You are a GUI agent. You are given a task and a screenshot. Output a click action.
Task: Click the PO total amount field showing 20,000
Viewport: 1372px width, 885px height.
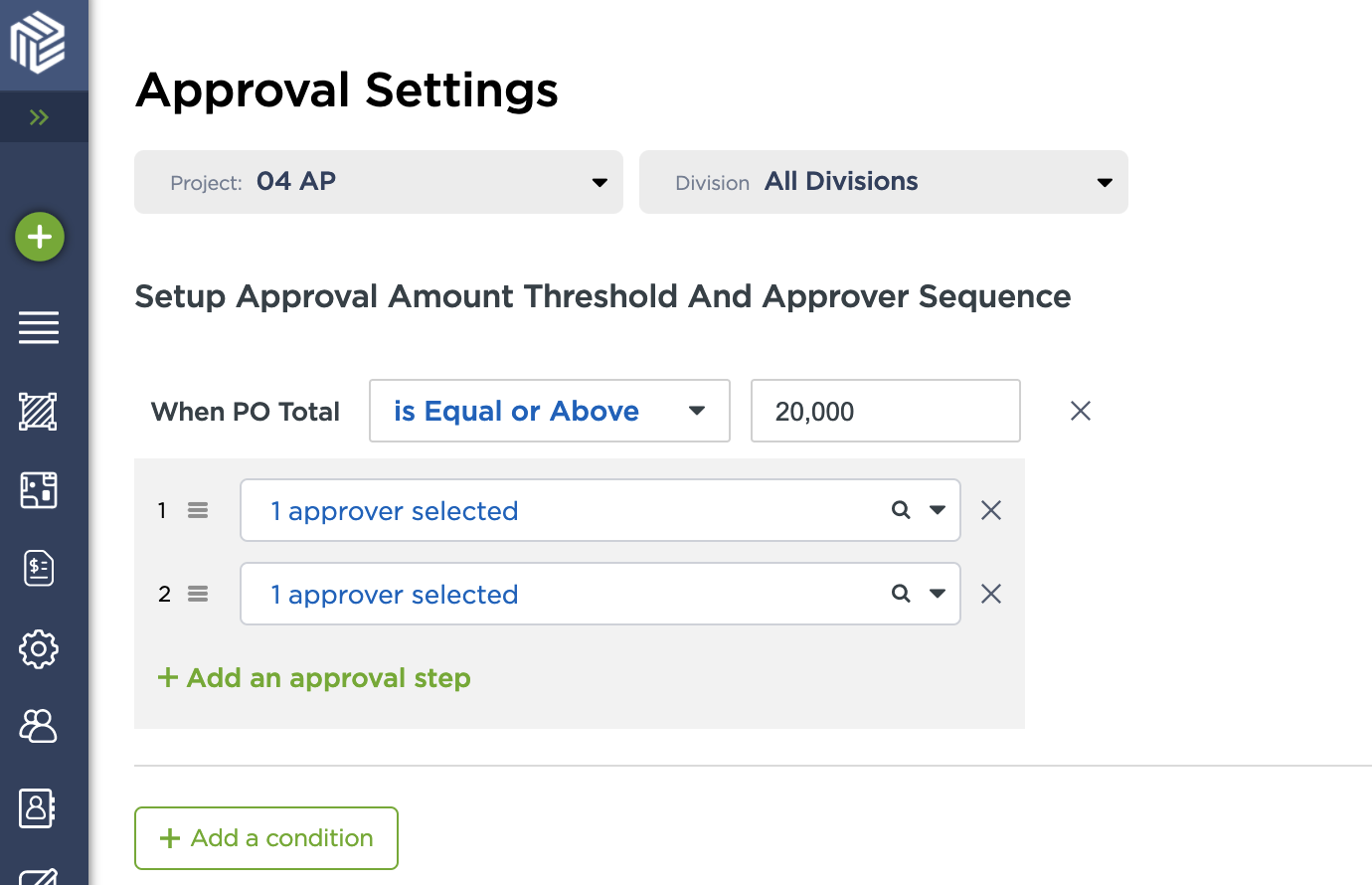coord(885,411)
